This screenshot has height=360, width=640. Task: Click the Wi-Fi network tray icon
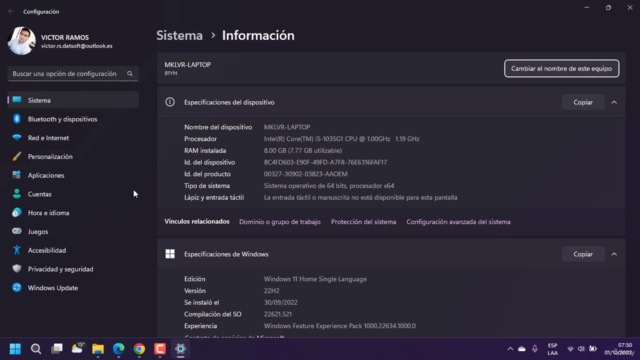(x=570, y=349)
